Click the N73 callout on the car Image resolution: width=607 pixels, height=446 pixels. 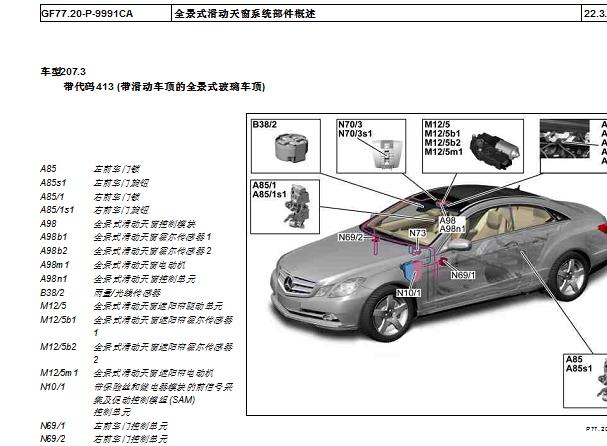[x=417, y=233]
